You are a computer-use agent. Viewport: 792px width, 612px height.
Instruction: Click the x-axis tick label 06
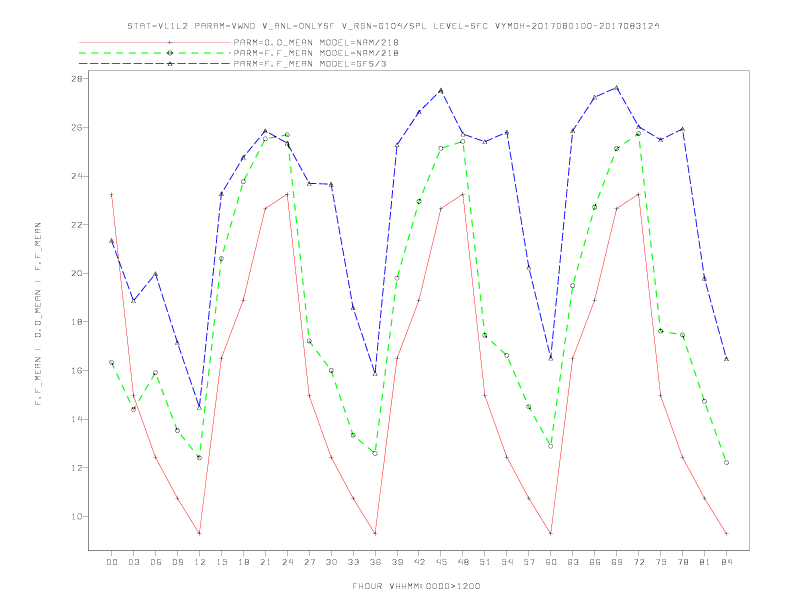pyautogui.click(x=156, y=562)
